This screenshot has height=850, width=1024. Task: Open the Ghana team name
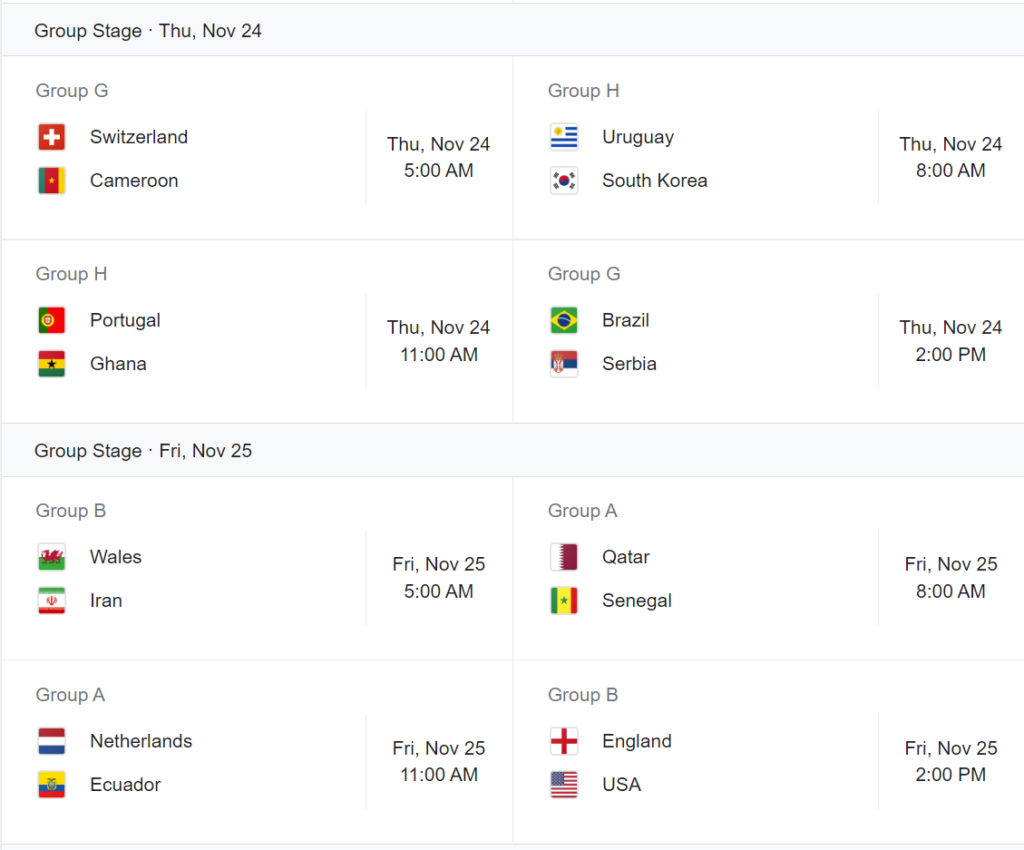click(118, 364)
